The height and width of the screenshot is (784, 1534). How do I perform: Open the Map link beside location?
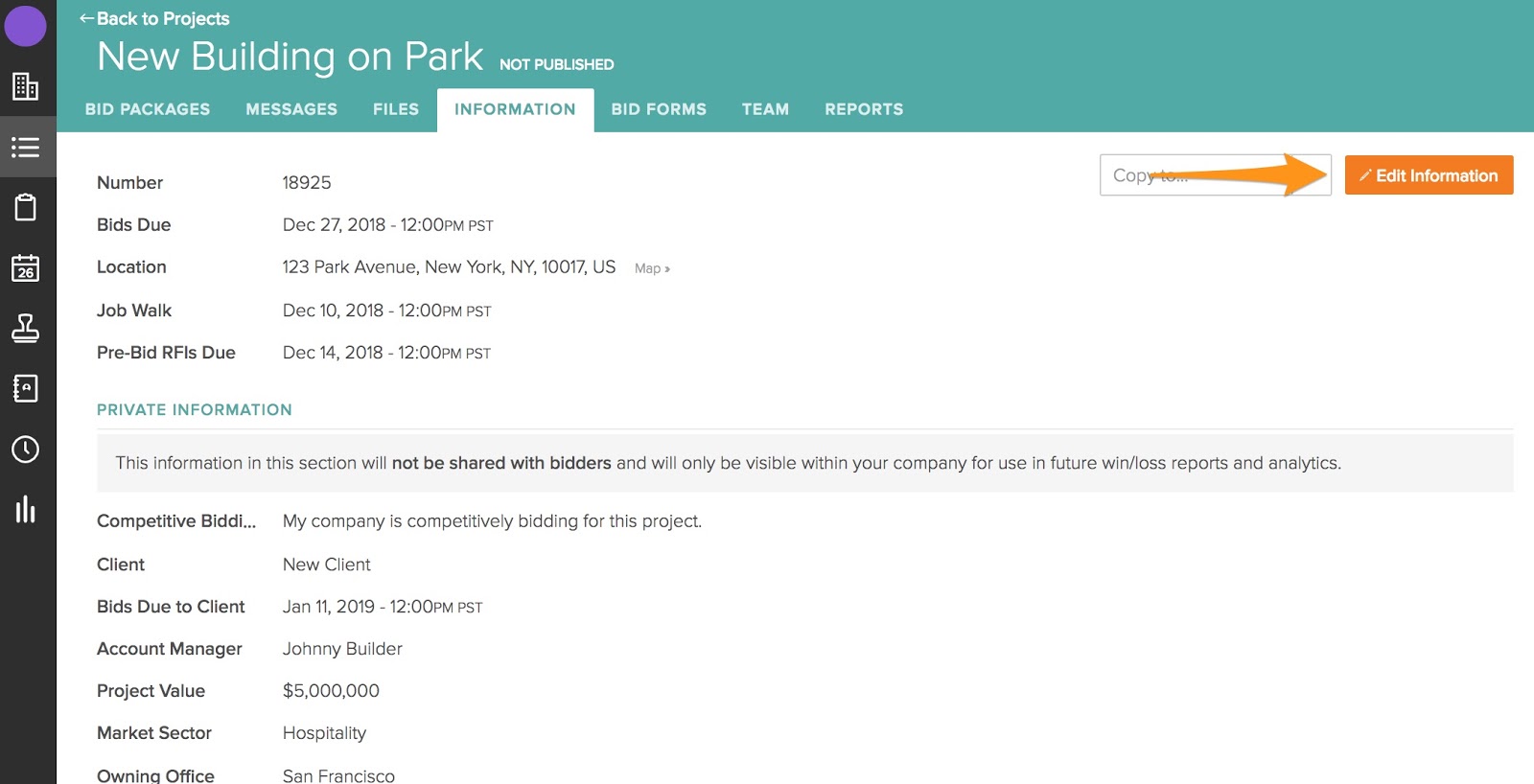point(652,268)
